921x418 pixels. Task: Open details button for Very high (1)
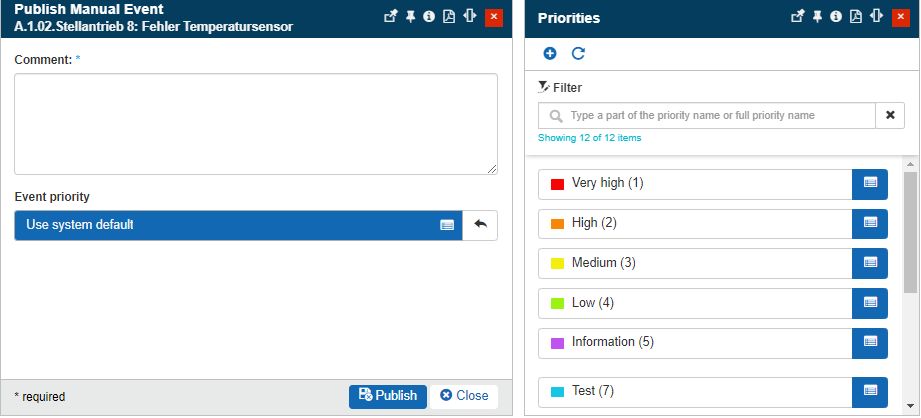[870, 183]
